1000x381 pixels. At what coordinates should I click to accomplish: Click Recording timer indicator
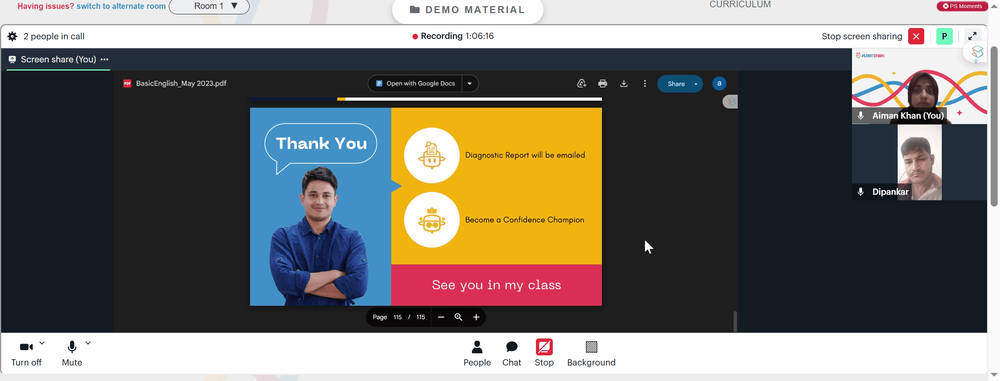[453, 36]
